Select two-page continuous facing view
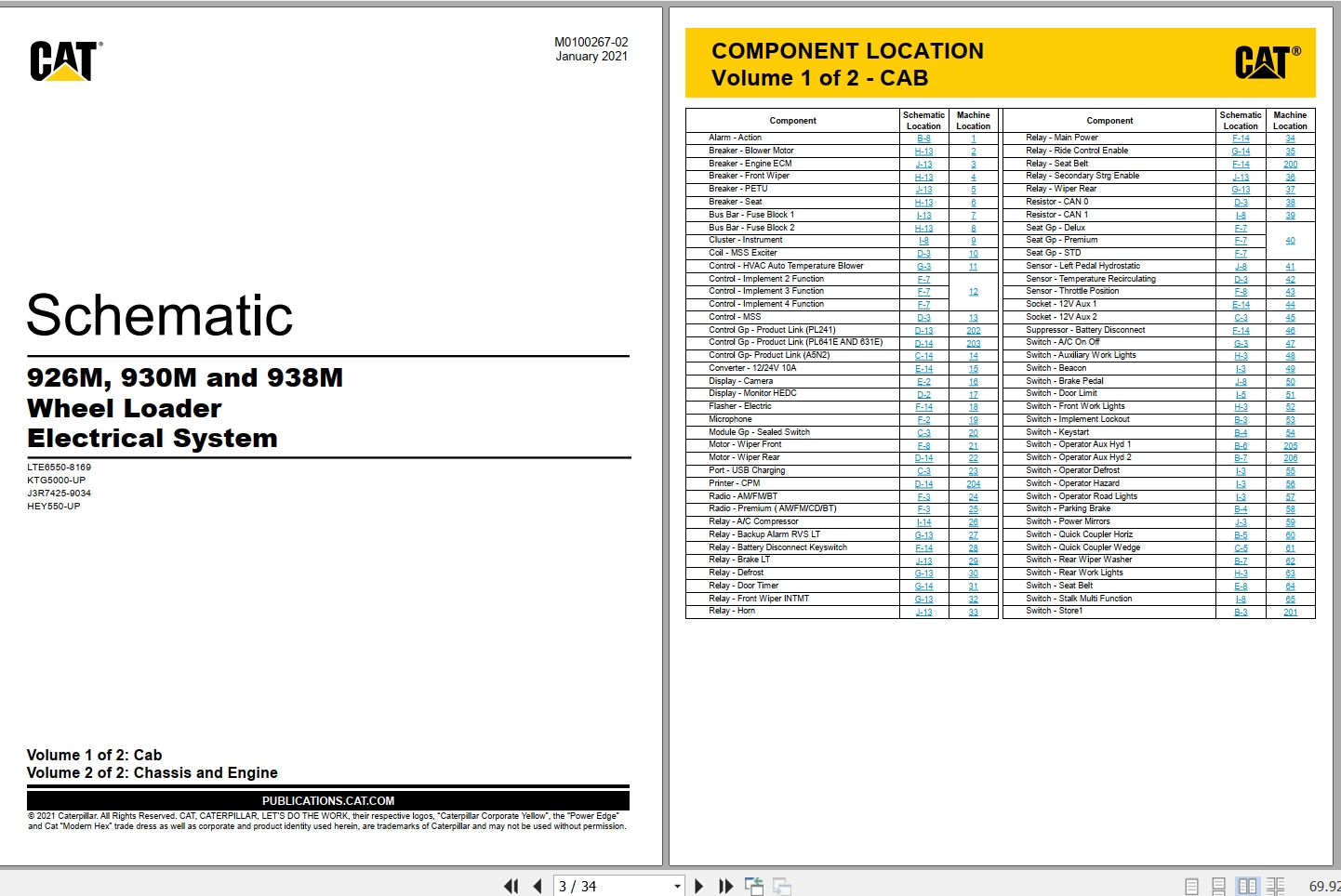Image resolution: width=1341 pixels, height=896 pixels. coord(1275,887)
